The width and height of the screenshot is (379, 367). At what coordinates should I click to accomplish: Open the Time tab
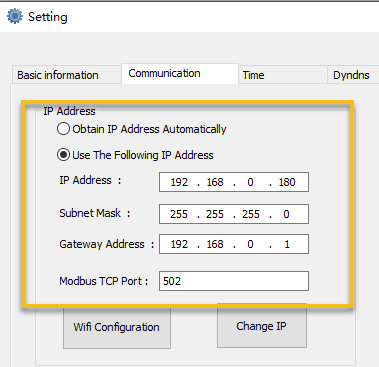283,75
